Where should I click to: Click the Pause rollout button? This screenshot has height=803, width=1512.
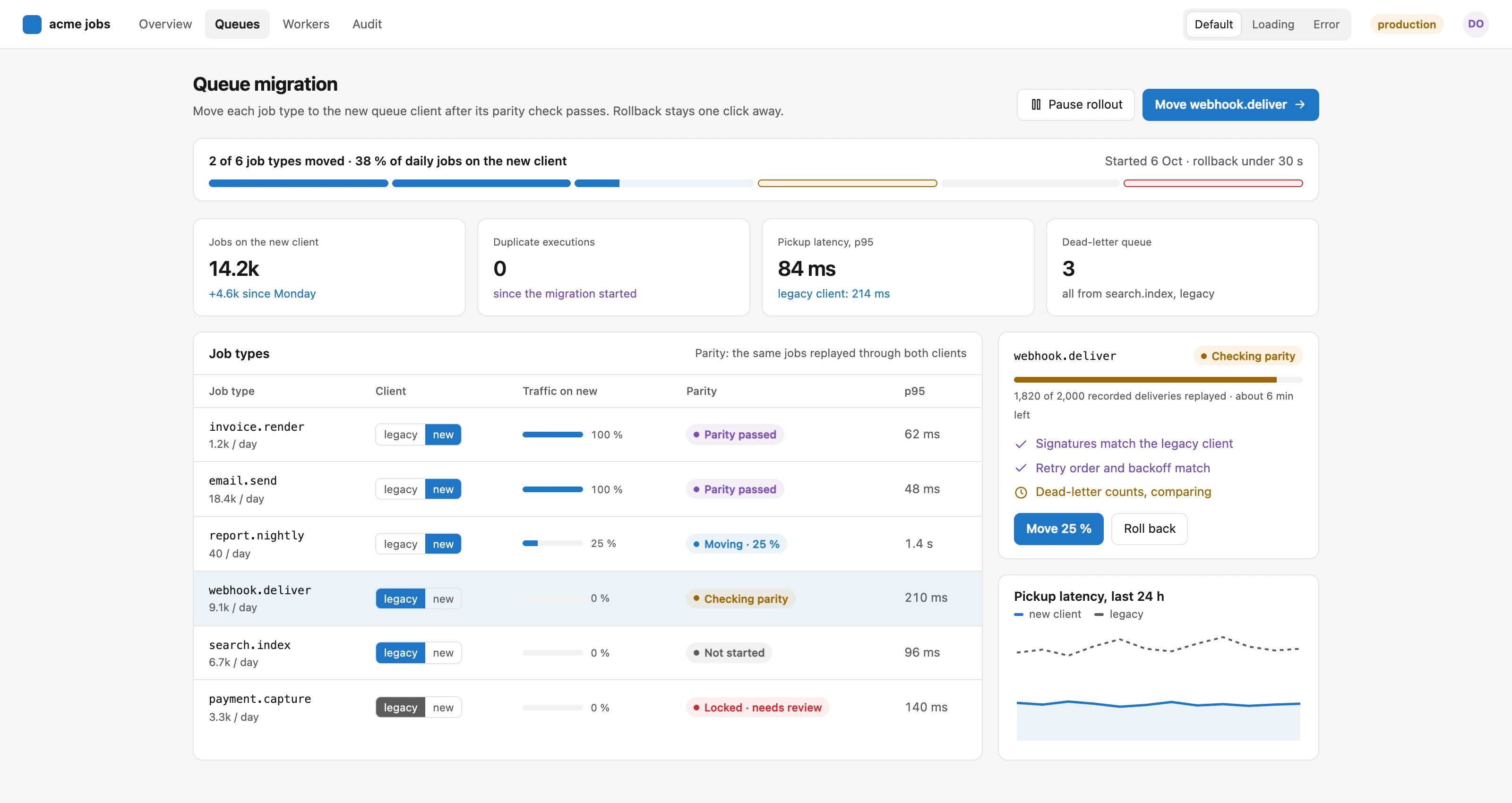(1075, 104)
